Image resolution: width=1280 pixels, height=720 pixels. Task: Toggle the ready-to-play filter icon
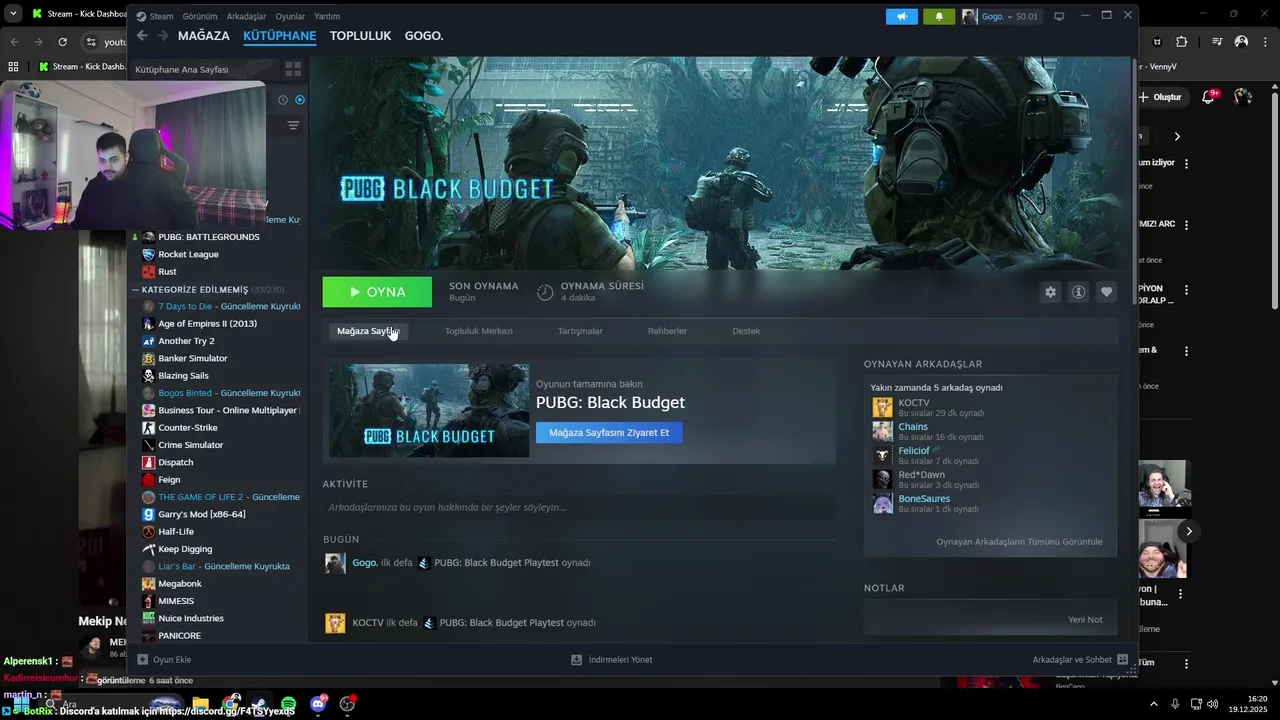(x=300, y=100)
